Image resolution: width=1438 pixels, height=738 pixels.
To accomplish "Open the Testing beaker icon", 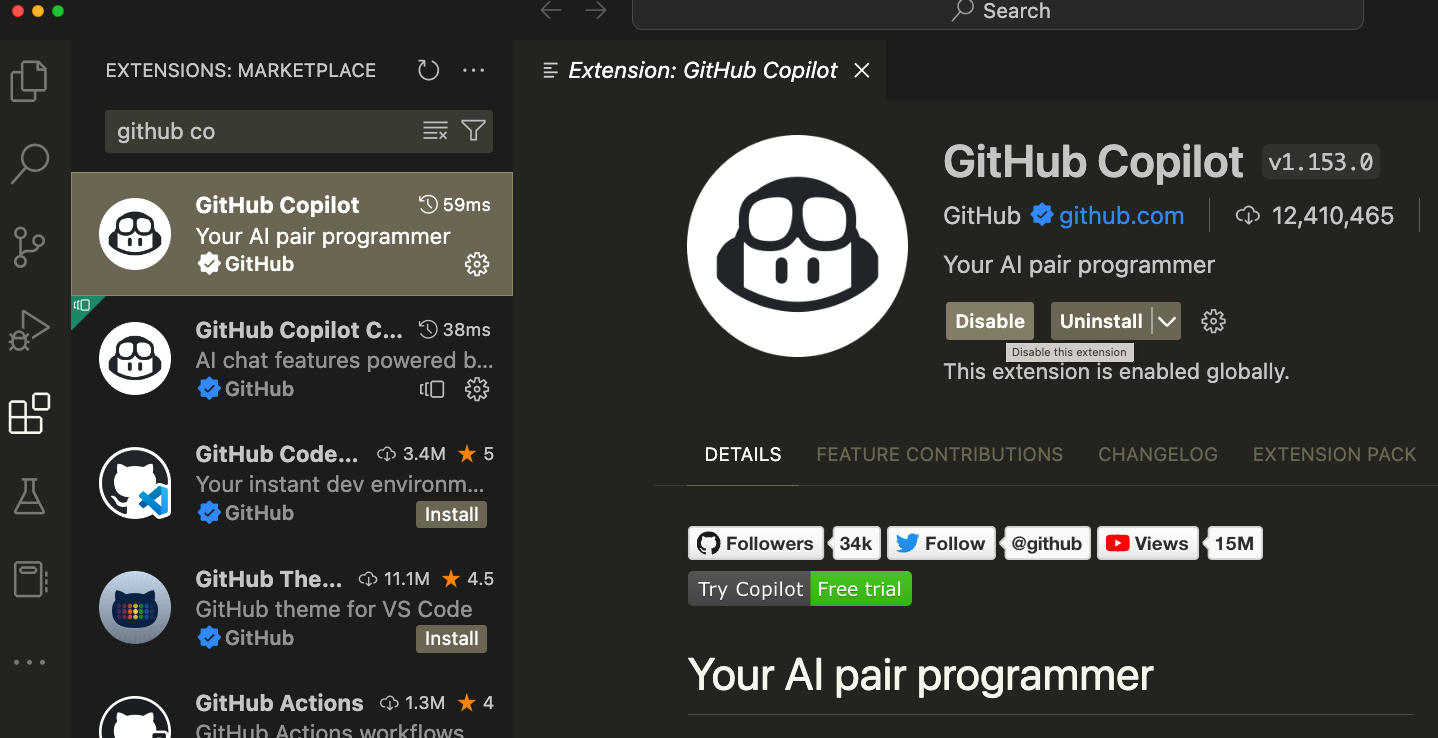I will pos(29,496).
